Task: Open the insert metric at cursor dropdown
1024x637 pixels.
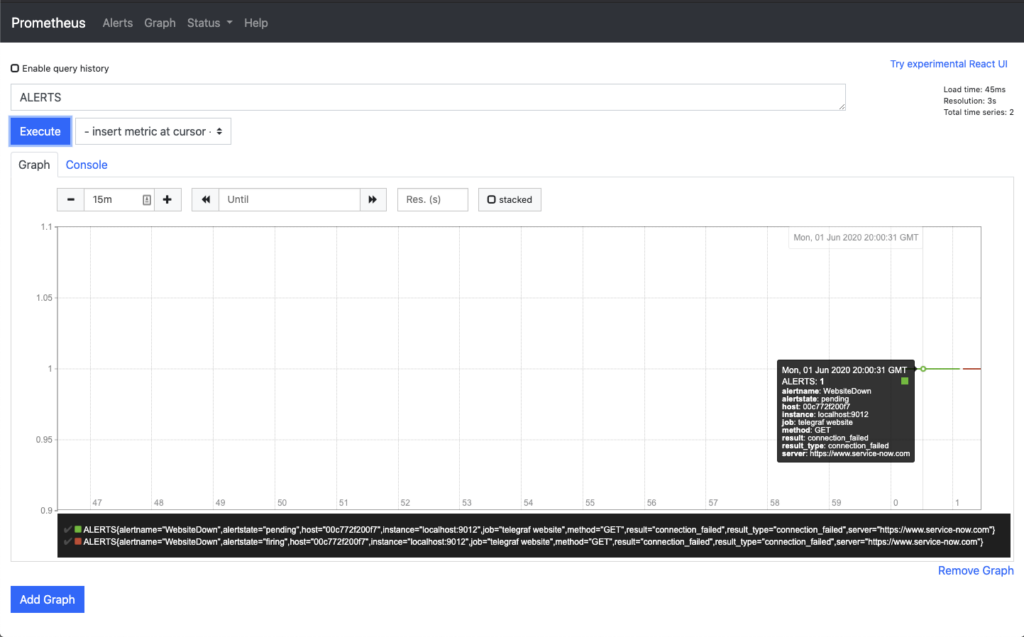Action: [x=153, y=131]
